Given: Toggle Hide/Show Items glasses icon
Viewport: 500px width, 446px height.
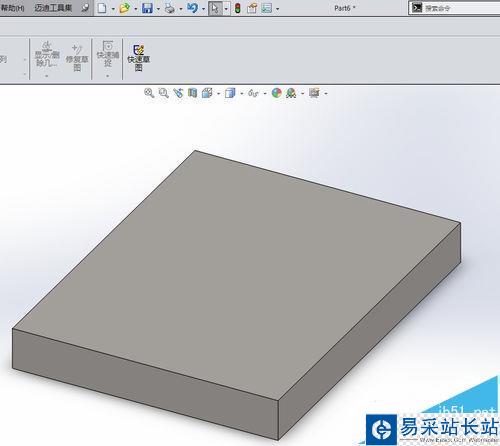Looking at the screenshot, I should 253,93.
